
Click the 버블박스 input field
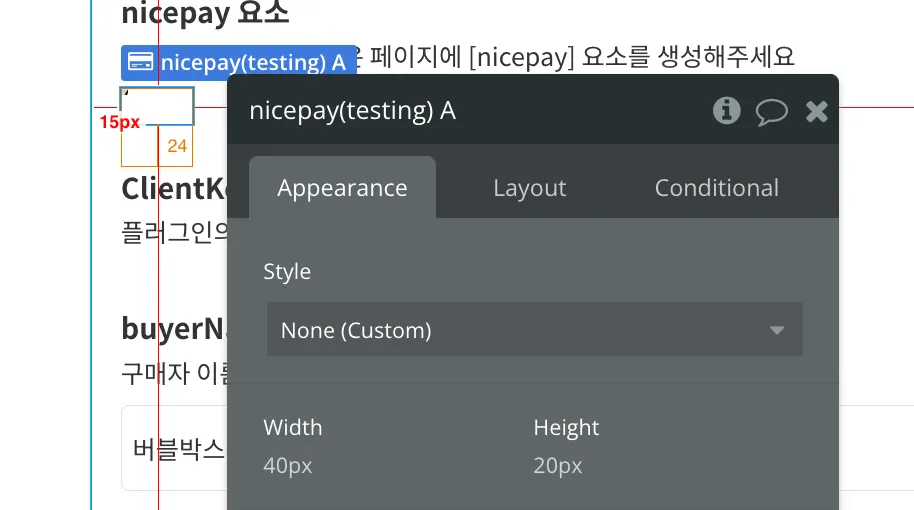pyautogui.click(x=175, y=448)
